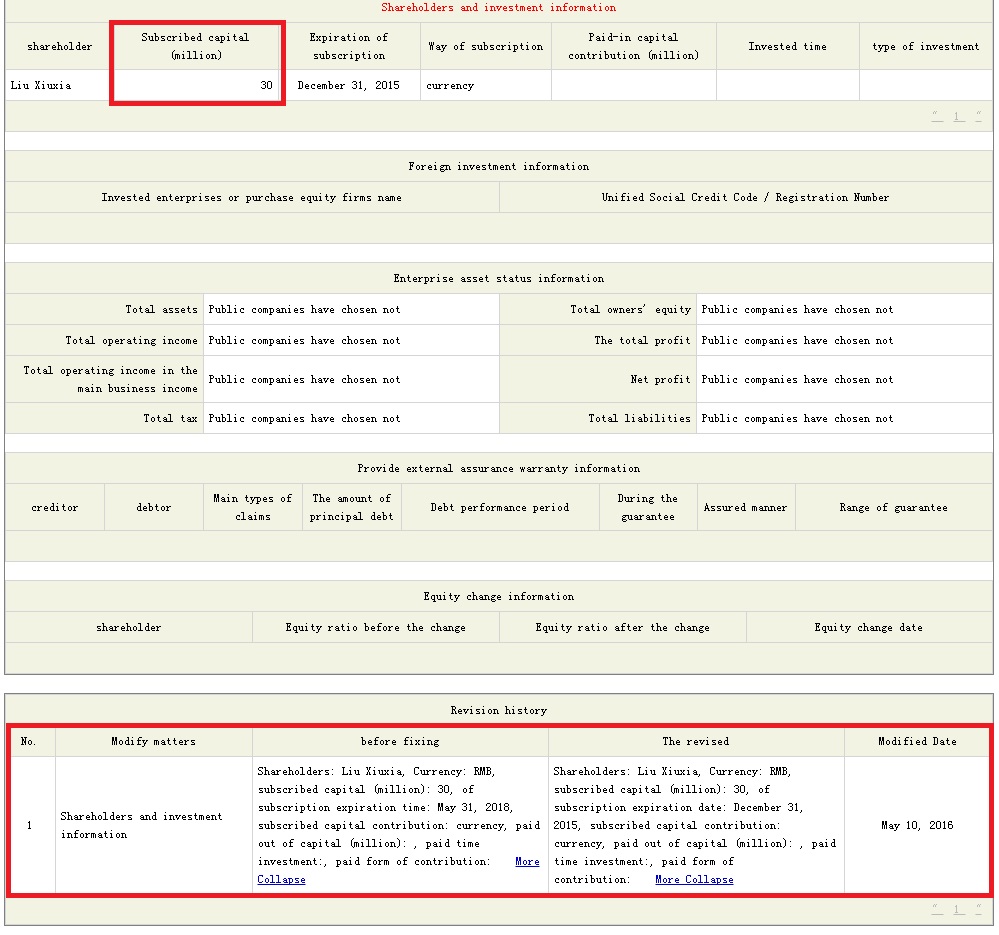The height and width of the screenshot is (935, 999).
Task: Click next page arrow under revision history
Action: [979, 909]
